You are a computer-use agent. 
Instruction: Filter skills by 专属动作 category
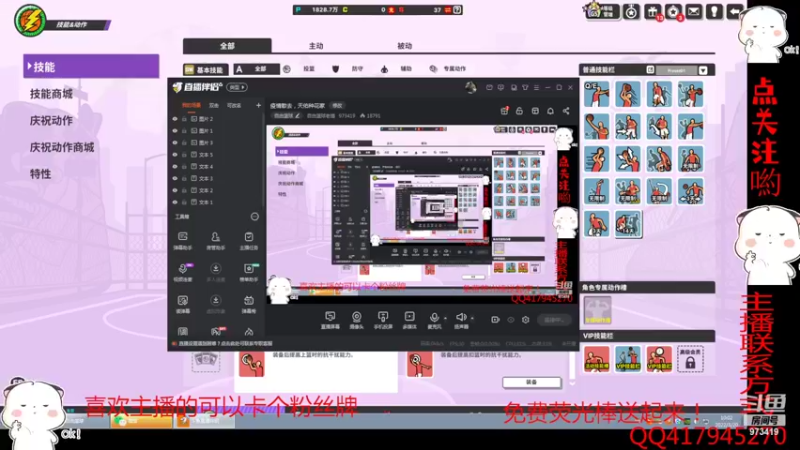coord(448,69)
